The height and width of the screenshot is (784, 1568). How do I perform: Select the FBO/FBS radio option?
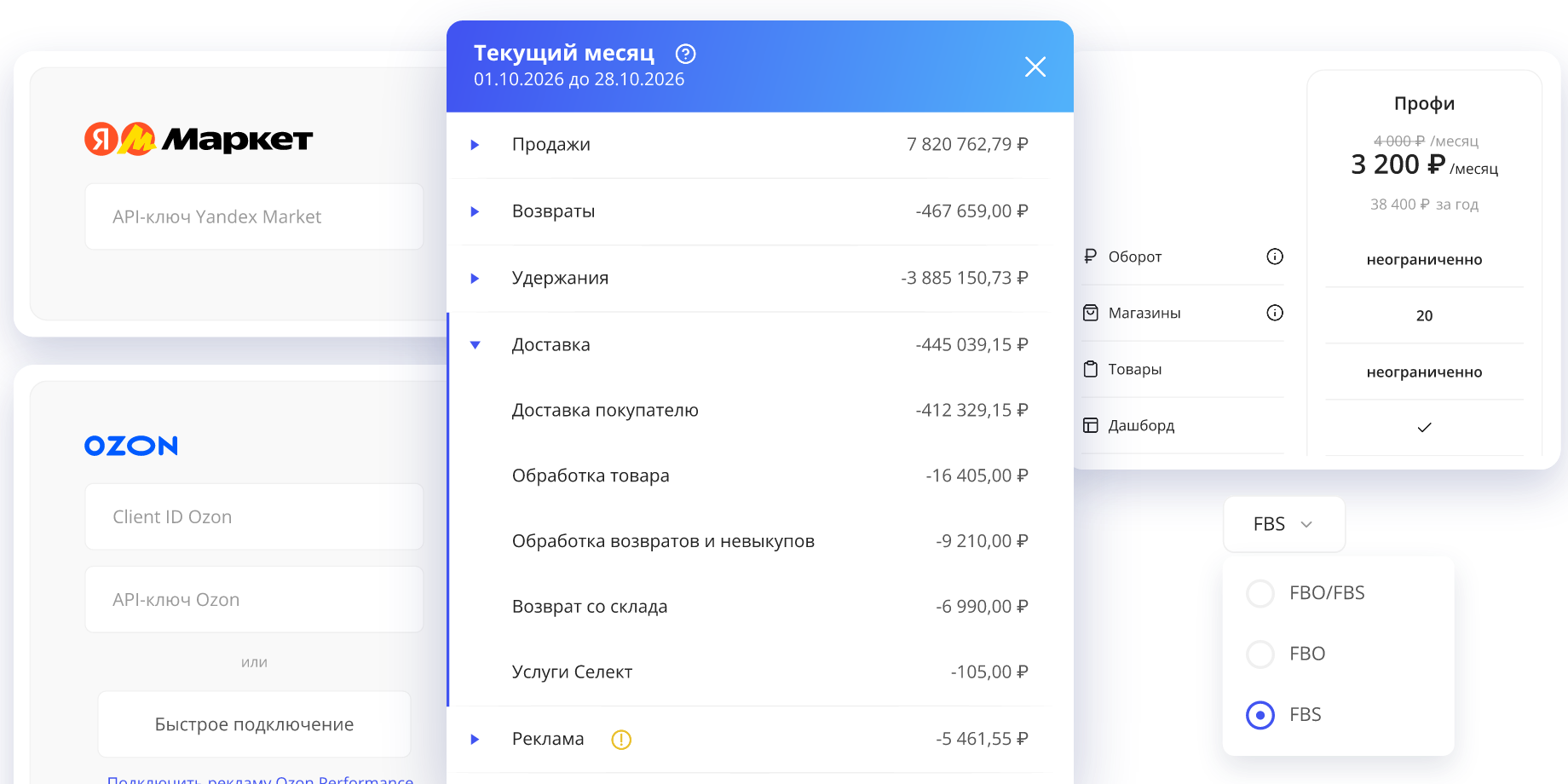click(1260, 593)
